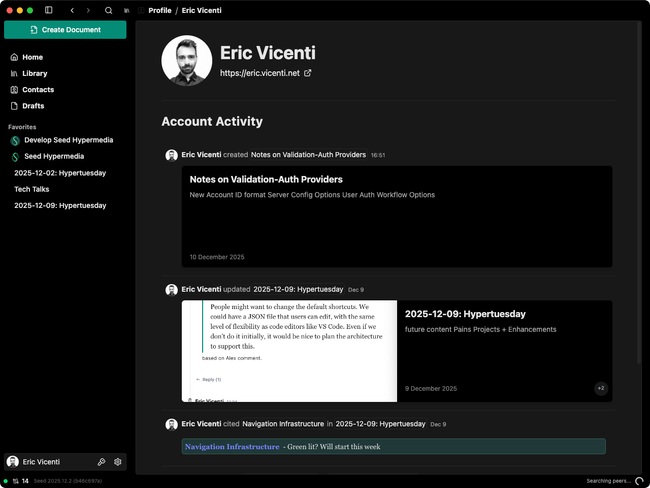Expand the +2 badge on Hypertuesday card
Image resolution: width=650 pixels, height=488 pixels.
pyautogui.click(x=600, y=388)
